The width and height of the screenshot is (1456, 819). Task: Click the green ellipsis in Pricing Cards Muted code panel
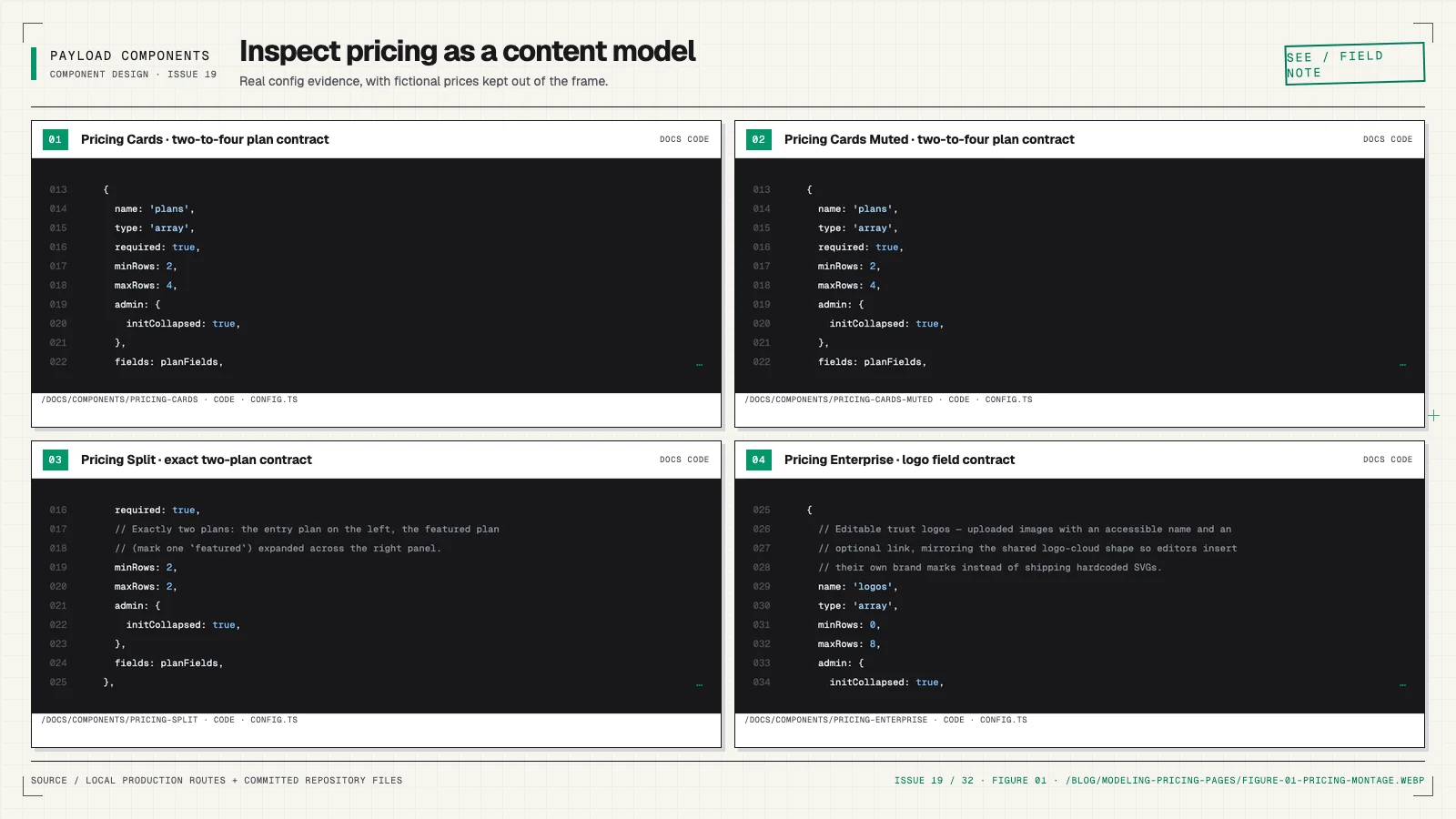pos(1402,364)
